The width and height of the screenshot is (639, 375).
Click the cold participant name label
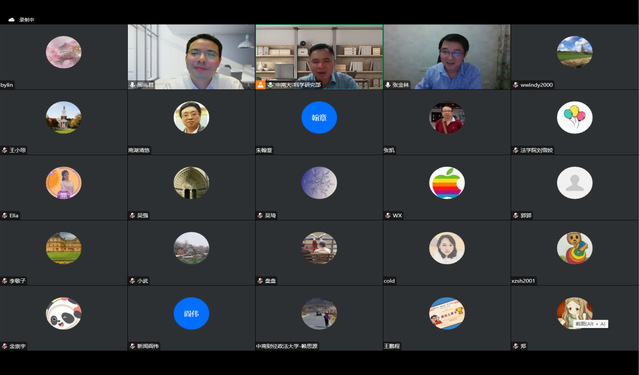pyautogui.click(x=389, y=281)
